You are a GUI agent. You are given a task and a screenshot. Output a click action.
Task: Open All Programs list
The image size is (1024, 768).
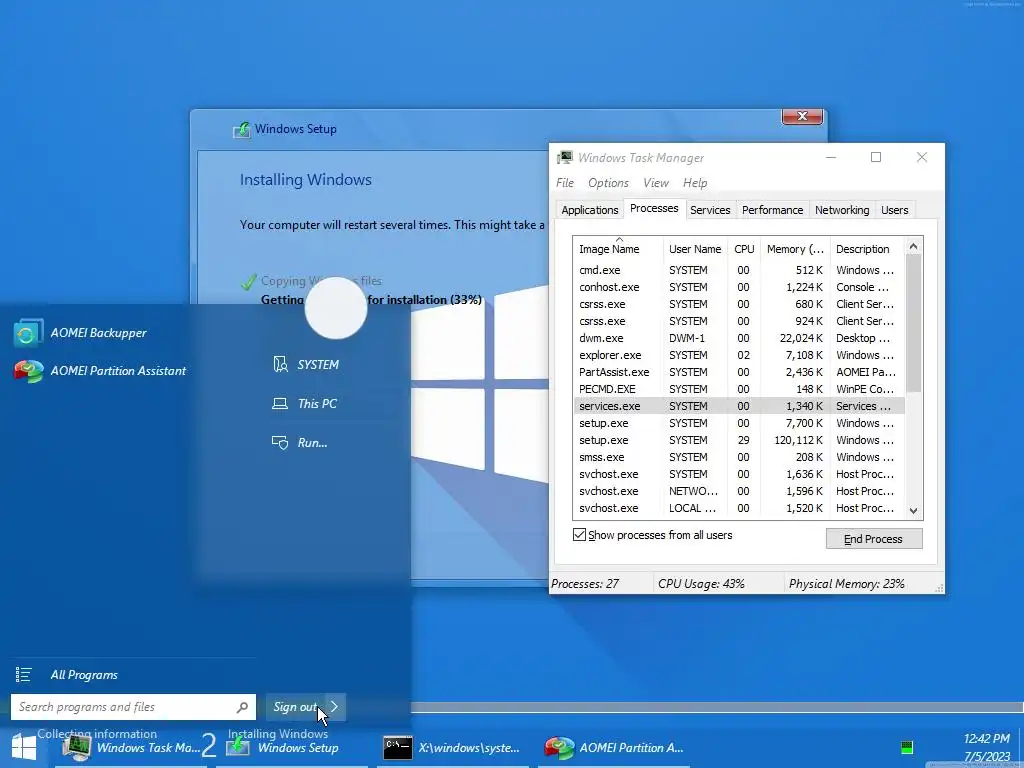[84, 675]
